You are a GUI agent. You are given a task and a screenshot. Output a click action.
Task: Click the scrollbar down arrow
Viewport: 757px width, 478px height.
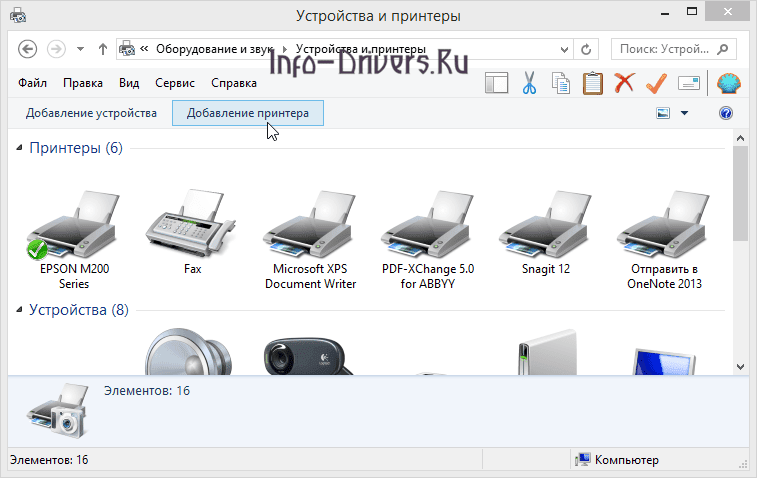[x=740, y=366]
